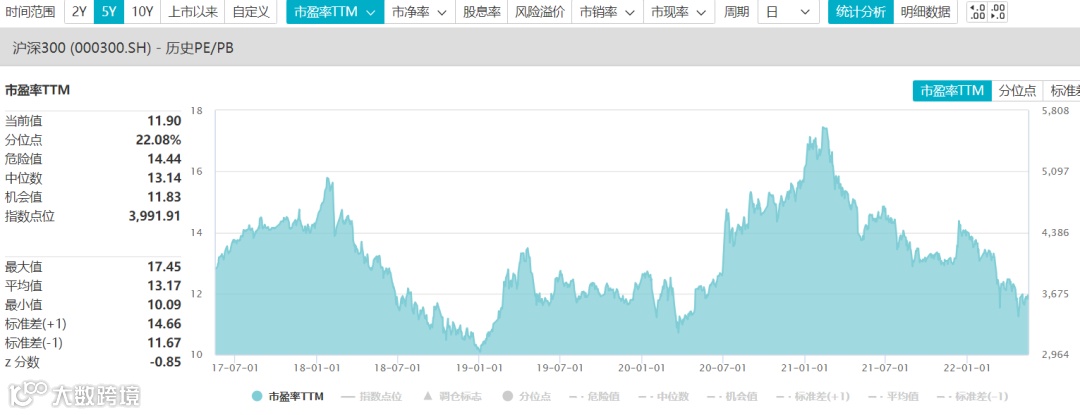Expand the 市销率 dropdown
The height and width of the screenshot is (415, 1080).
(607, 12)
